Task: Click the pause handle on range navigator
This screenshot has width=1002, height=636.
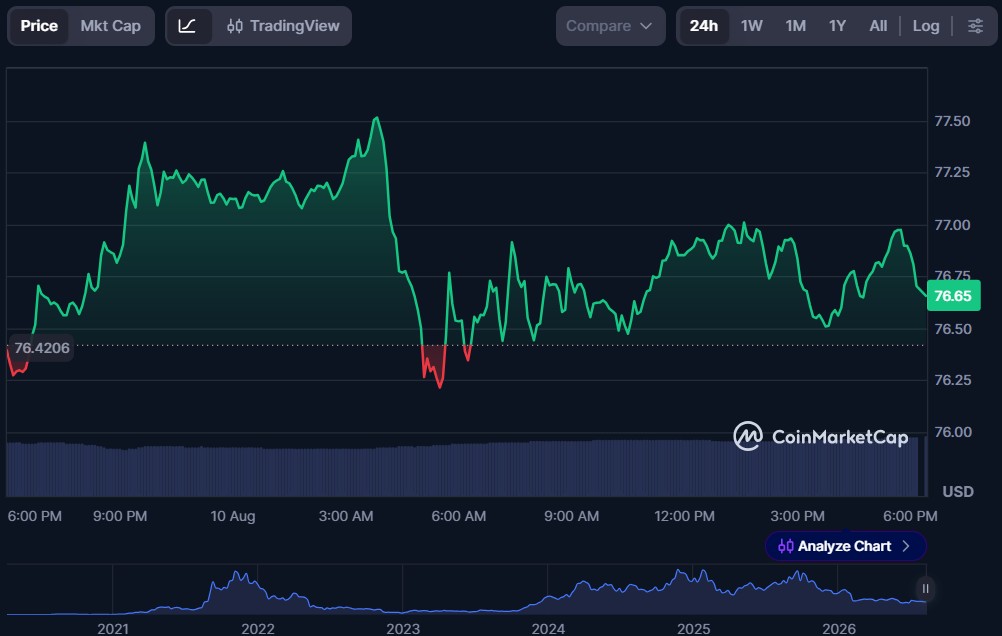Action: click(925, 589)
